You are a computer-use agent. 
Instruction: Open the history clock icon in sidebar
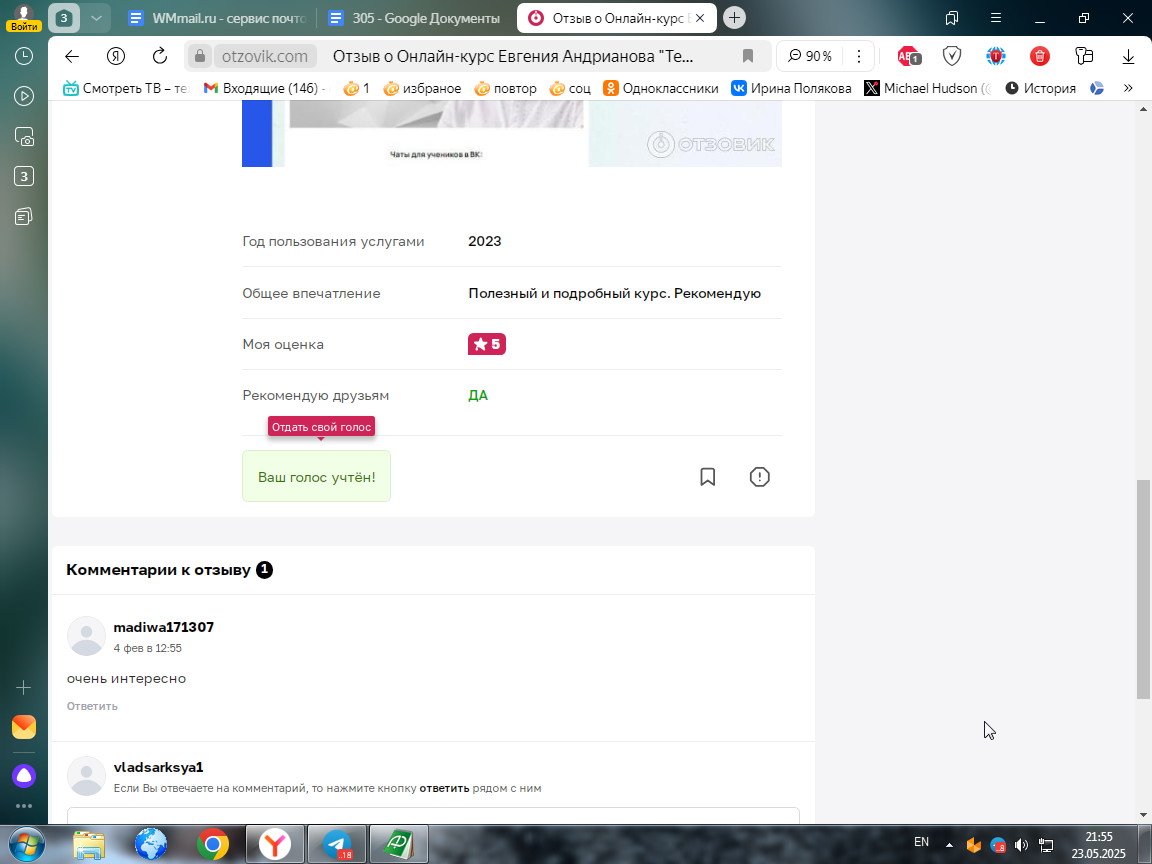pyautogui.click(x=24, y=56)
